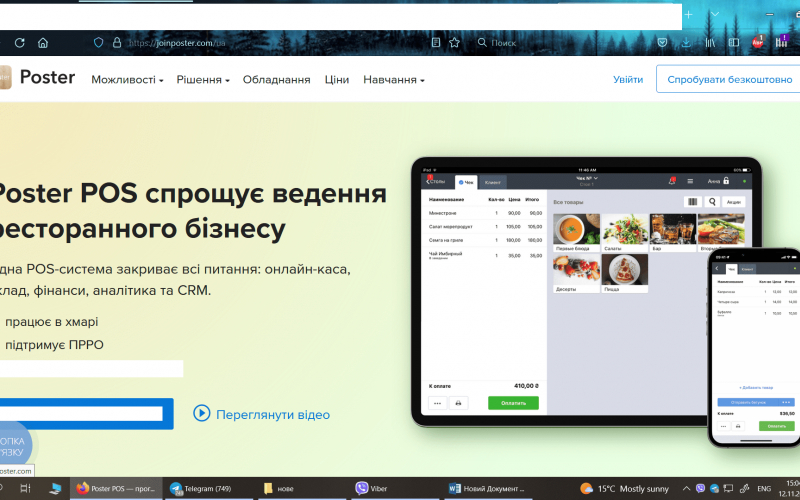Select the Первые блюда category thumbnail
800x500 pixels.
577,233
